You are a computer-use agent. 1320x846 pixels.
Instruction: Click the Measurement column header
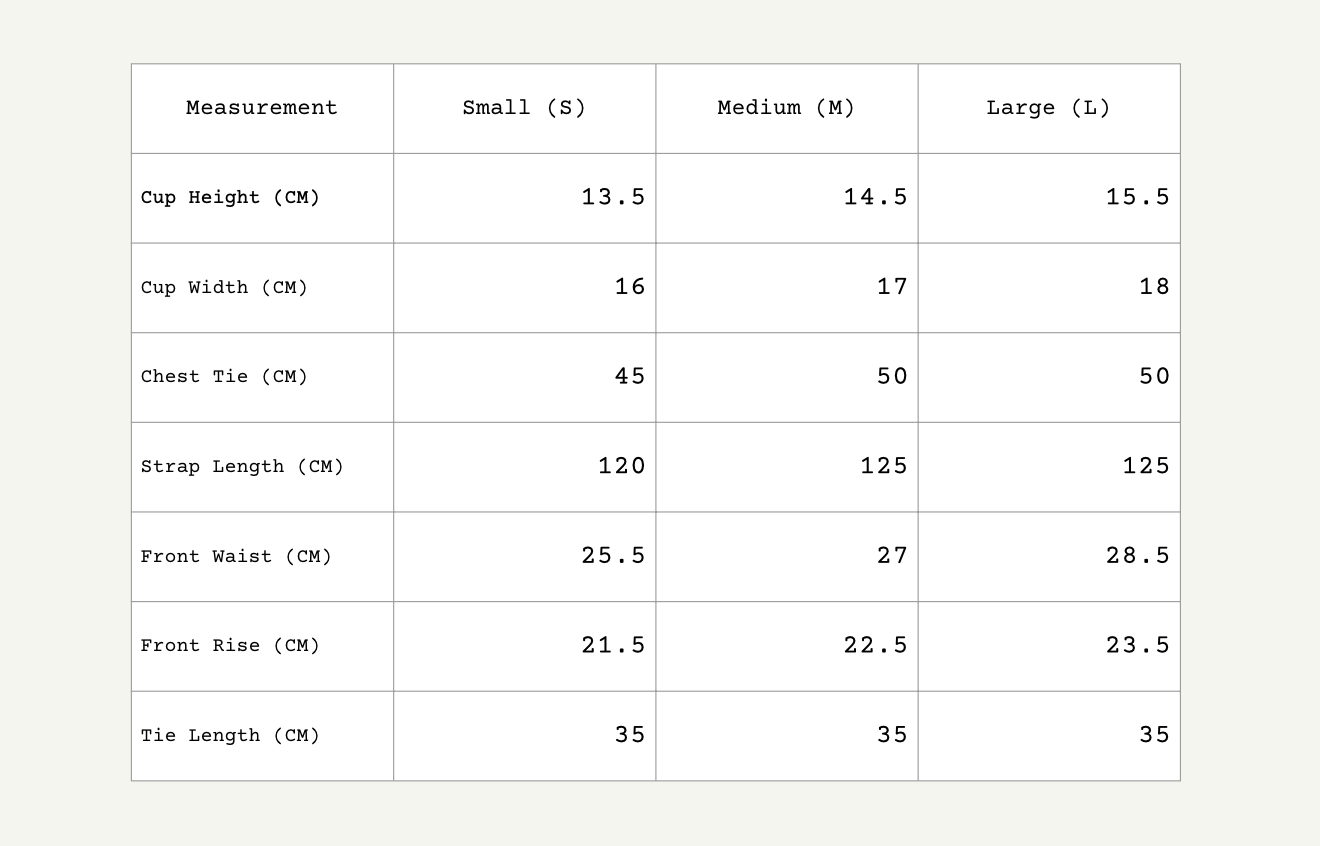point(262,108)
